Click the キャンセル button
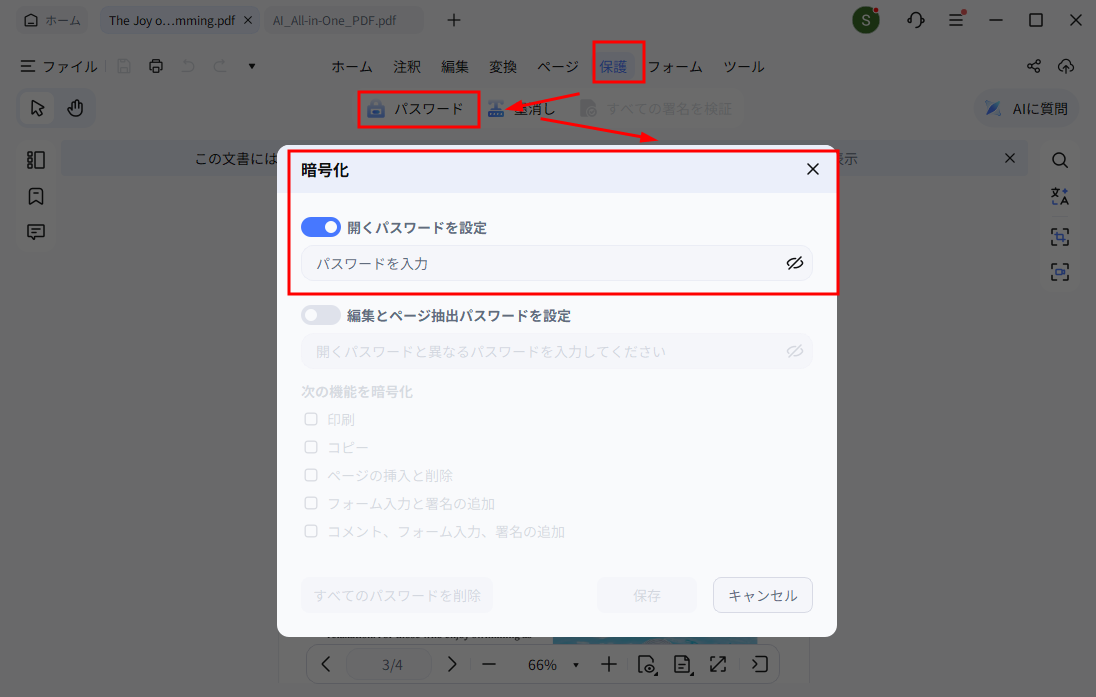 pos(762,595)
